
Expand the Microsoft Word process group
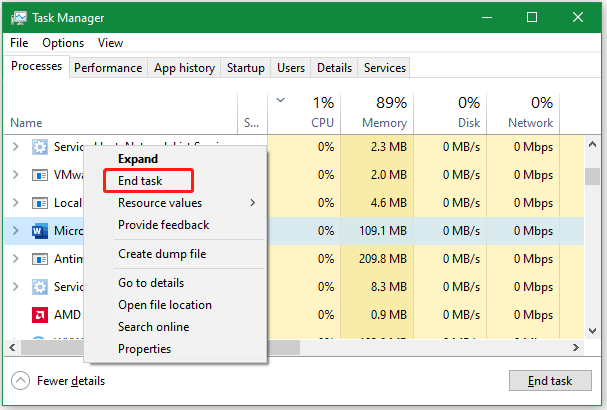pos(15,230)
